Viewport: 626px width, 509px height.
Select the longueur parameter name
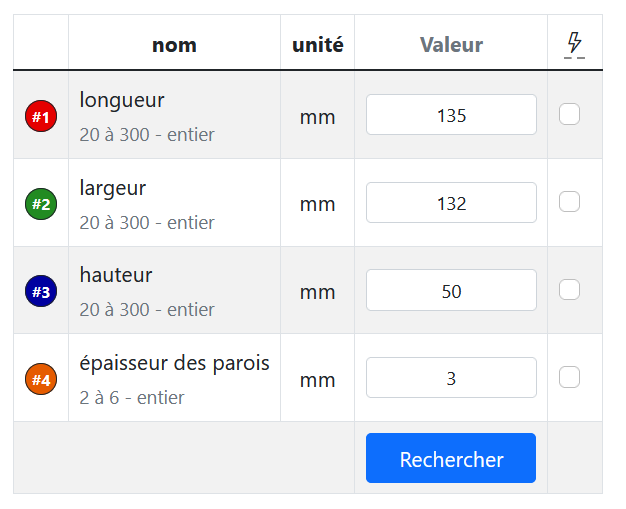point(122,100)
